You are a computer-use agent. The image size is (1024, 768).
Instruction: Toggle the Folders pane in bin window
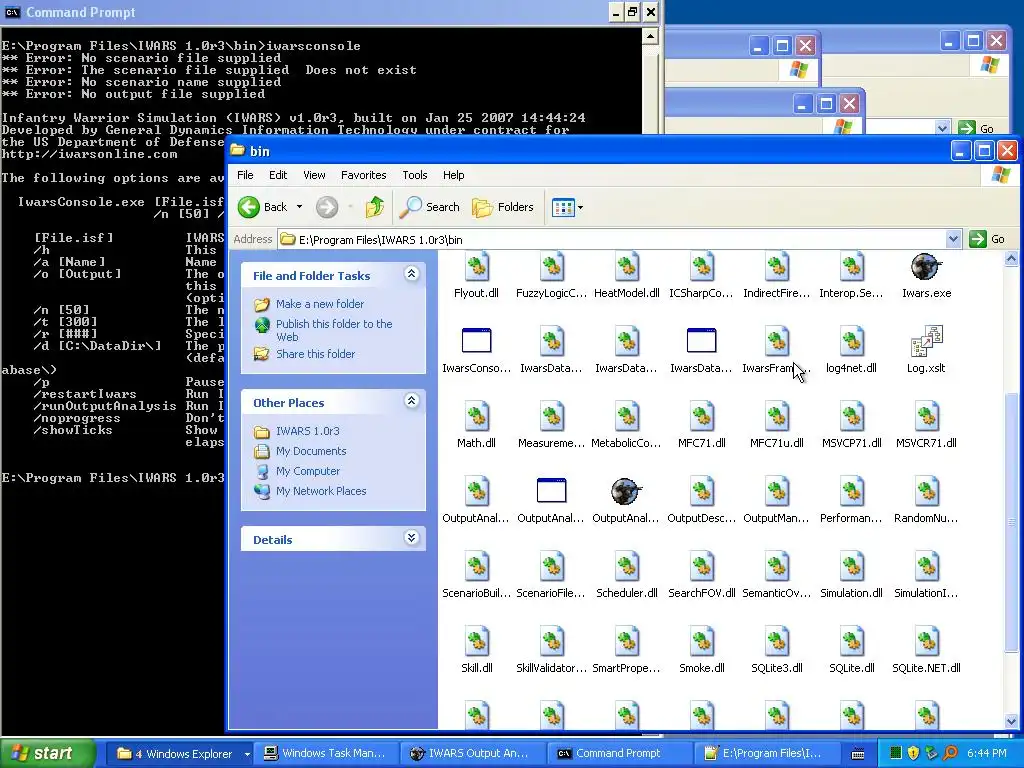click(503, 207)
